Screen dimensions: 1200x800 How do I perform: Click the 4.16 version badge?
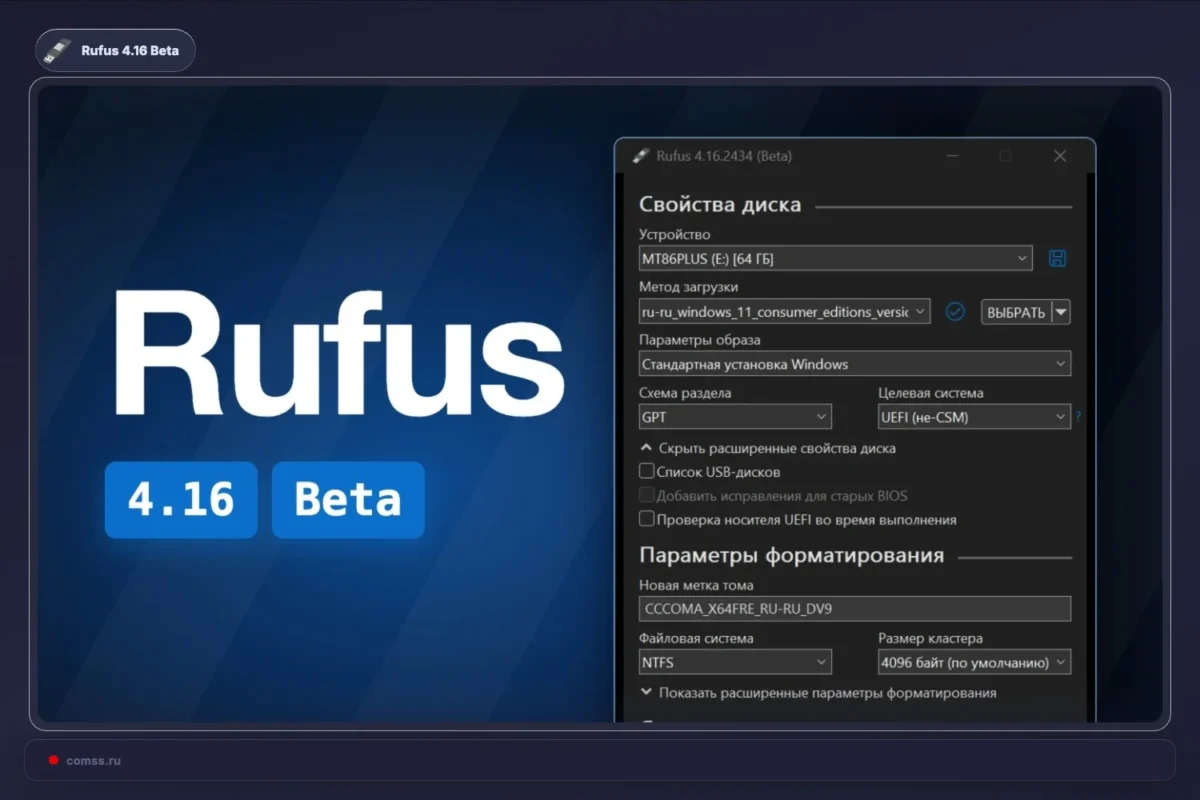pyautogui.click(x=181, y=500)
